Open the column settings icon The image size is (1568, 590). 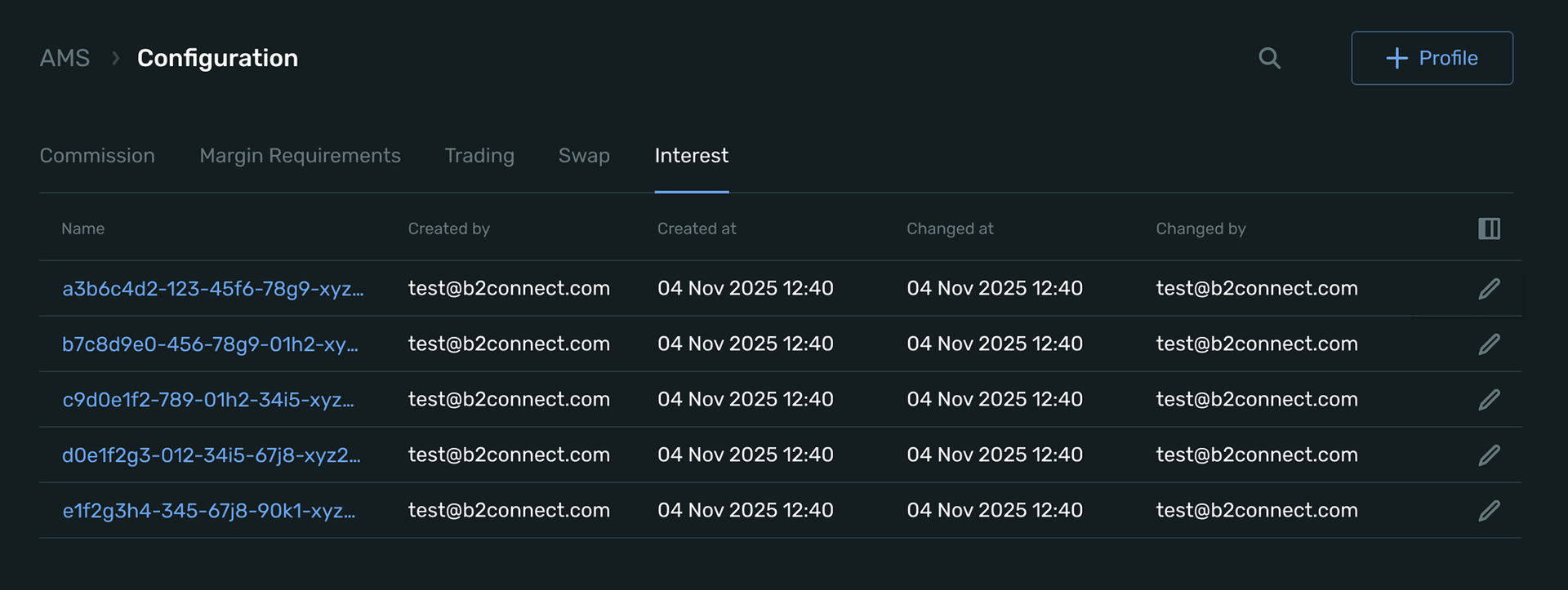pos(1489,228)
